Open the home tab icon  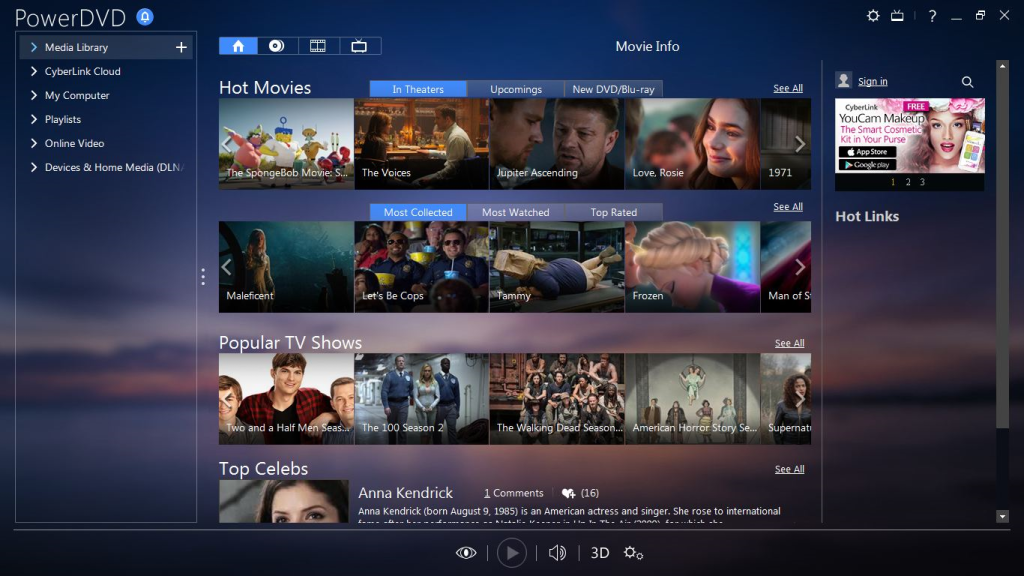(238, 46)
